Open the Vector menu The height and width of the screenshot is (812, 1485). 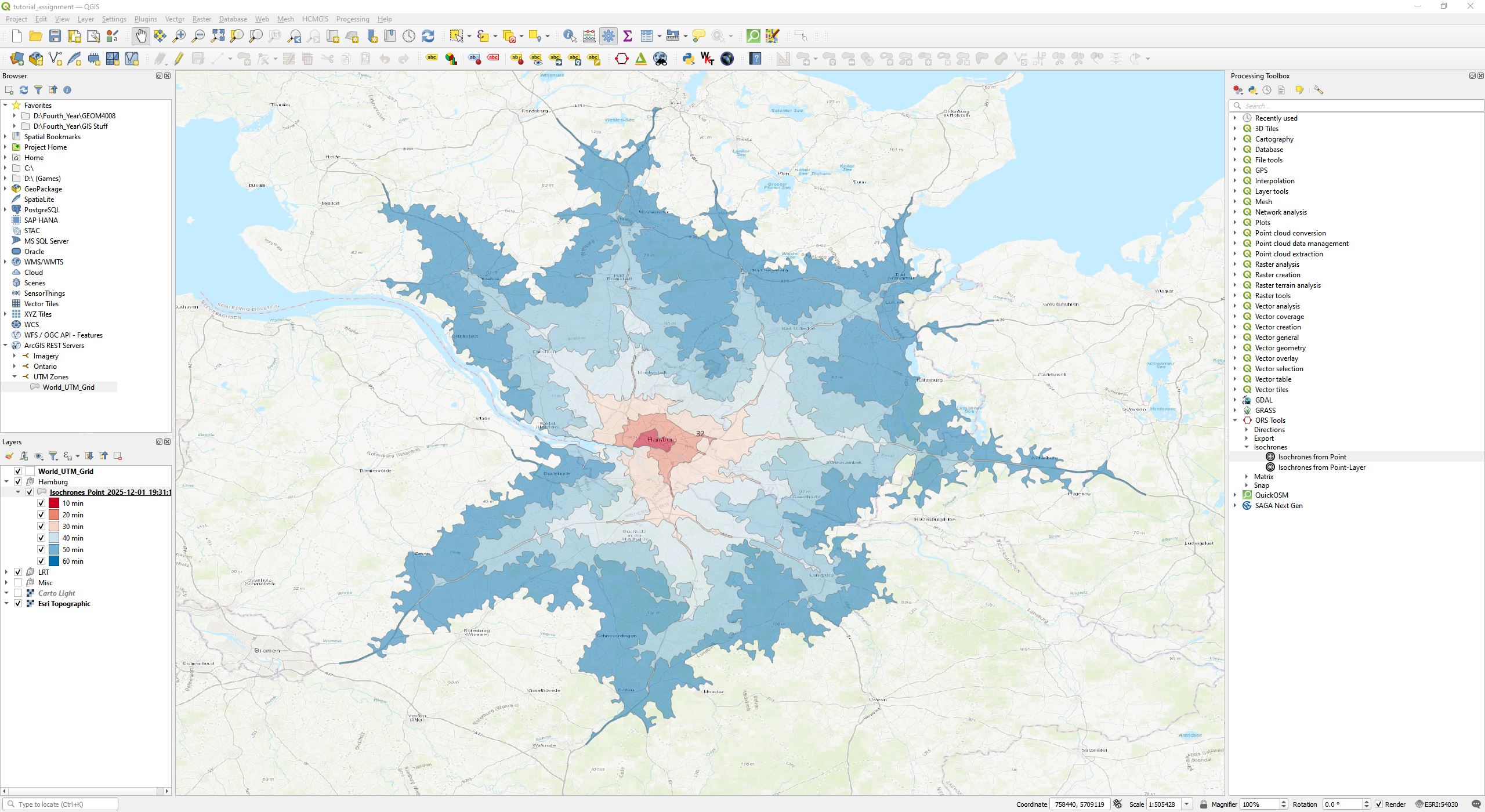point(175,19)
